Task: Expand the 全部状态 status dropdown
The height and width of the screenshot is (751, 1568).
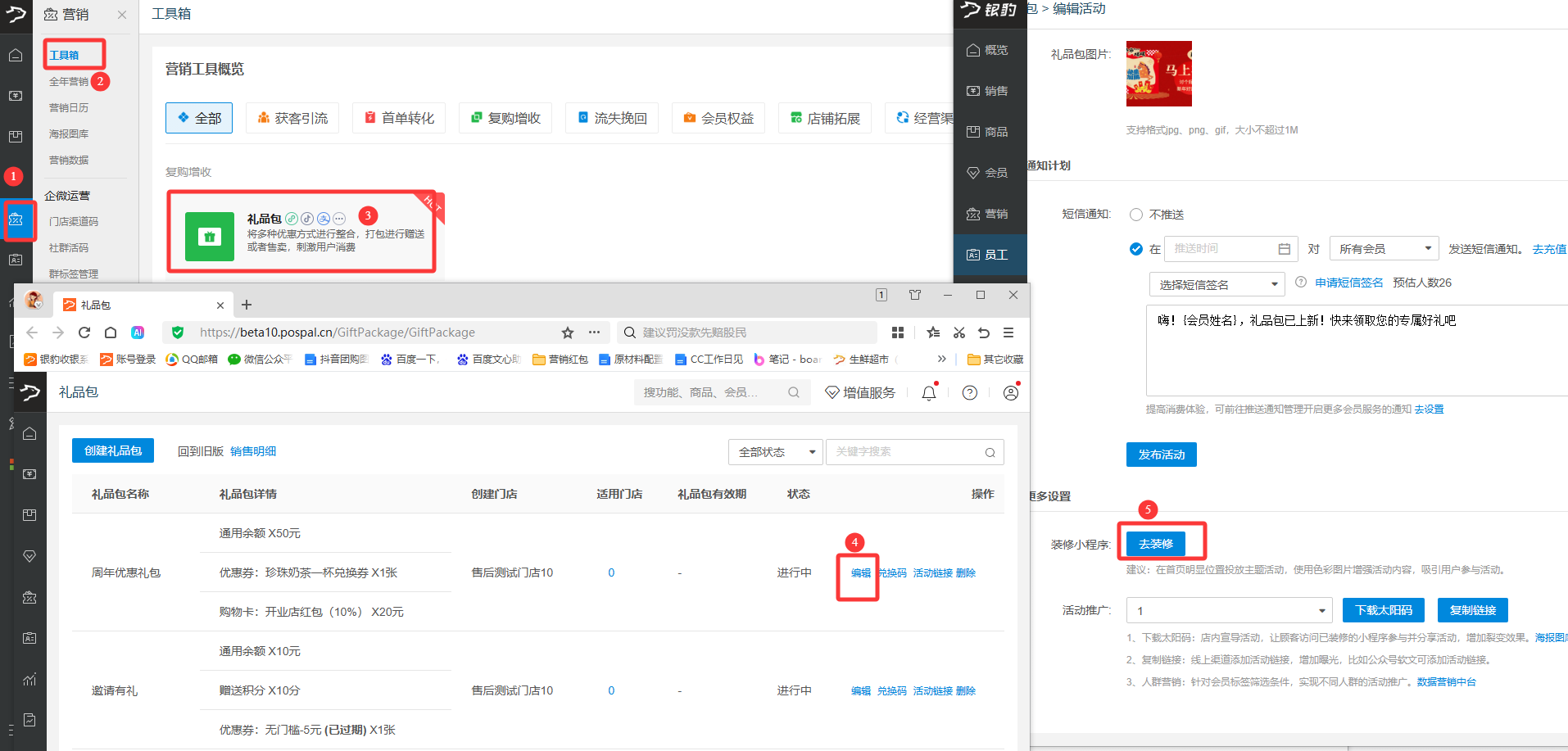Action: pyautogui.click(x=774, y=452)
